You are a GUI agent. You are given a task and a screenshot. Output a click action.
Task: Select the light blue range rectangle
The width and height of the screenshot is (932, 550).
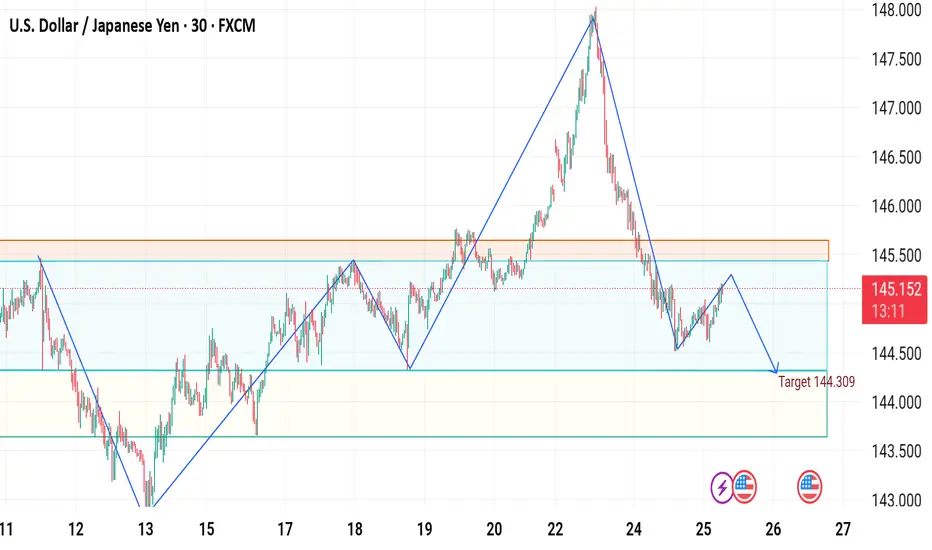click(x=414, y=316)
